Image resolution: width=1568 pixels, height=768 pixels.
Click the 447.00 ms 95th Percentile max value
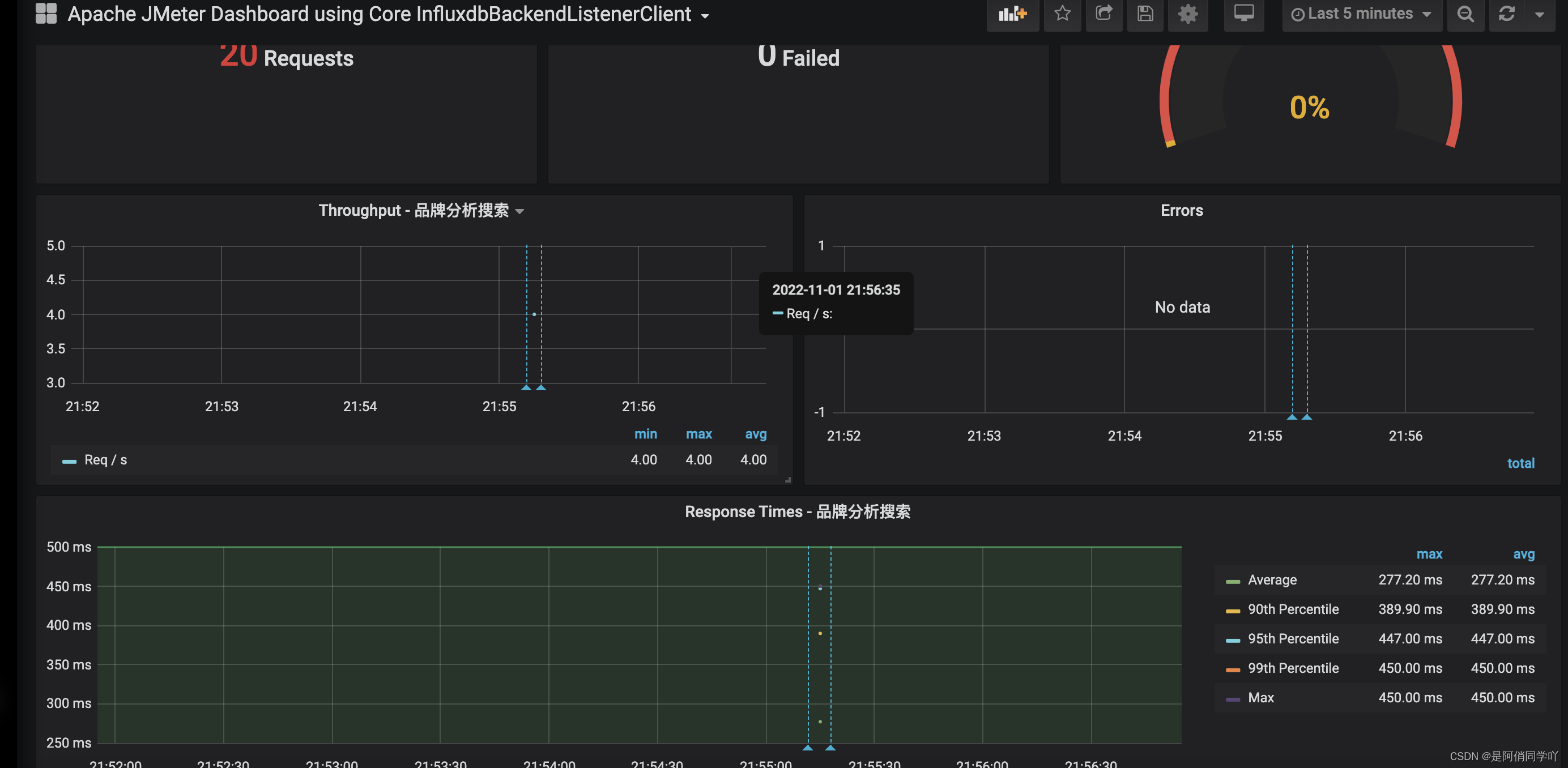[1410, 638]
